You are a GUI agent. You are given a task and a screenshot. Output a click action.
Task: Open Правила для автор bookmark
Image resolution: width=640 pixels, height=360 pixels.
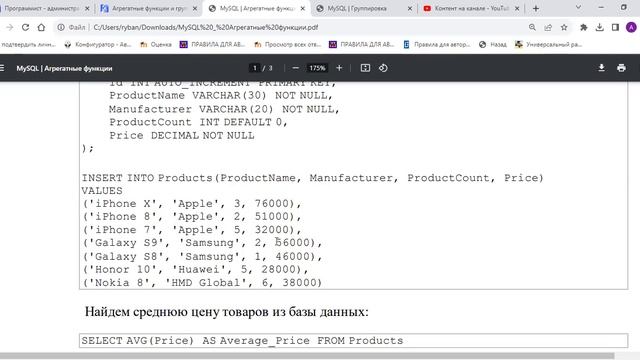tap(437, 44)
